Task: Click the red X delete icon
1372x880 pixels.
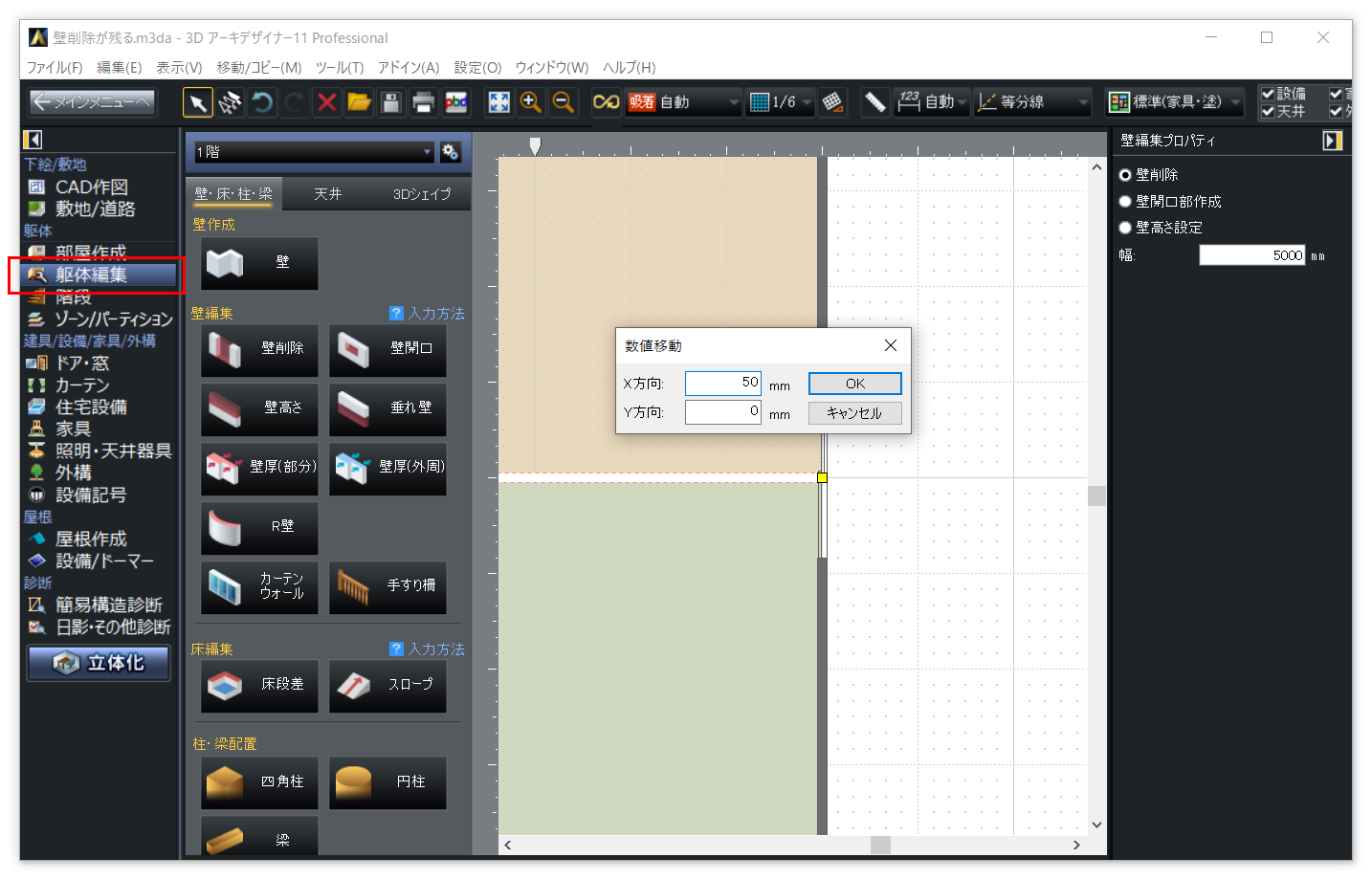Action: click(327, 102)
